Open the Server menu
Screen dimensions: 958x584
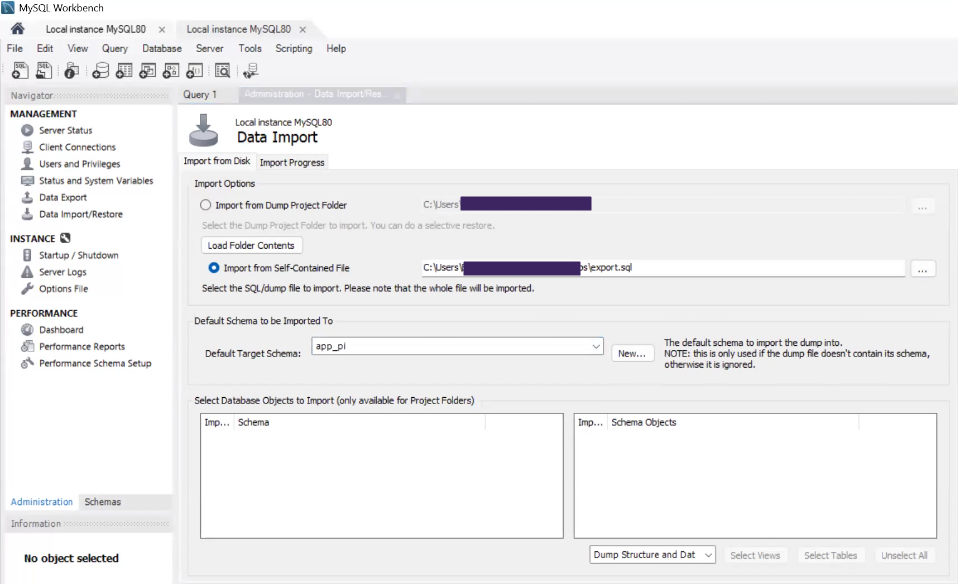[210, 48]
